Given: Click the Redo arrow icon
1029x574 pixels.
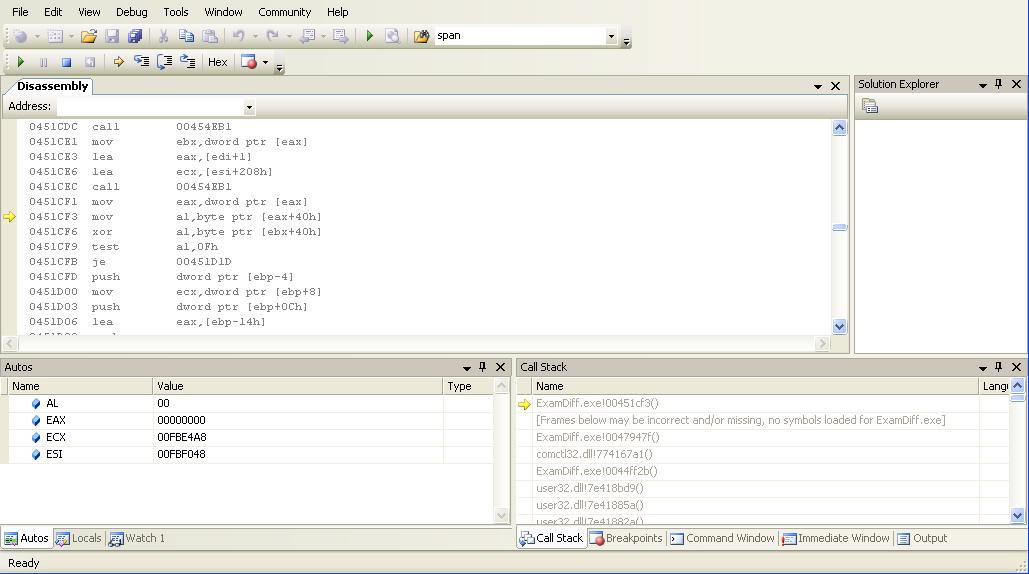Looking at the screenshot, I should pos(272,36).
